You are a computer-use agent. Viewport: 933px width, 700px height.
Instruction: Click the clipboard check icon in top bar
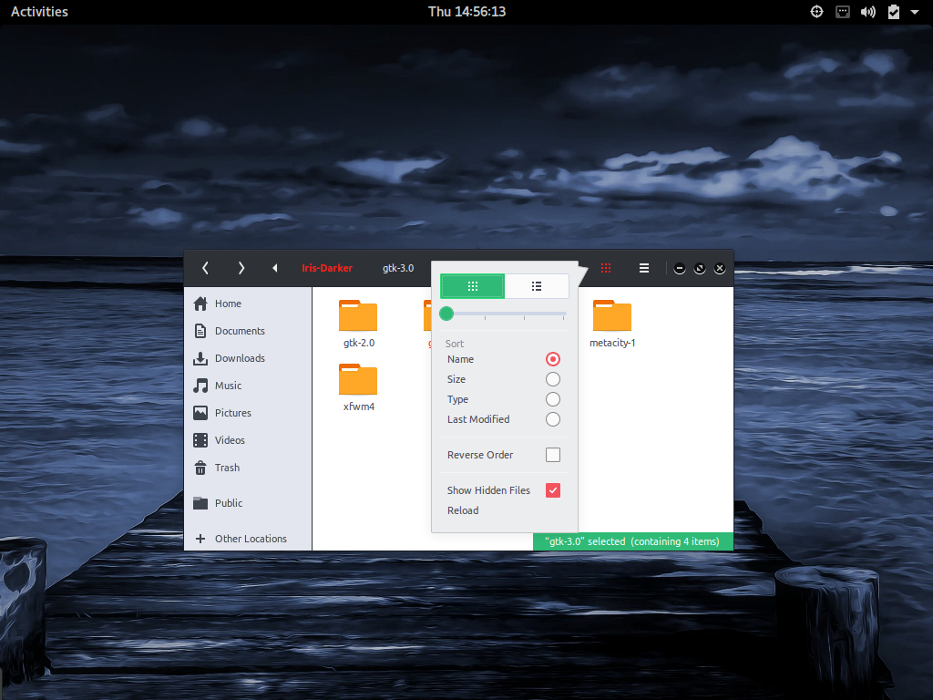[894, 11]
